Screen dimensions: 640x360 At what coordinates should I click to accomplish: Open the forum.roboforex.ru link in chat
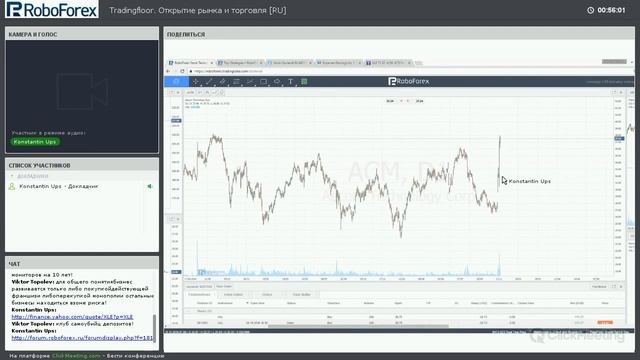click(x=82, y=338)
